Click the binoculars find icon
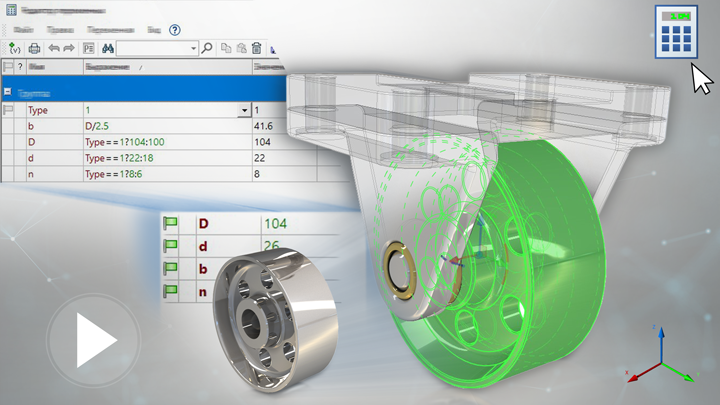Screen dimensions: 720x405 click(x=107, y=48)
